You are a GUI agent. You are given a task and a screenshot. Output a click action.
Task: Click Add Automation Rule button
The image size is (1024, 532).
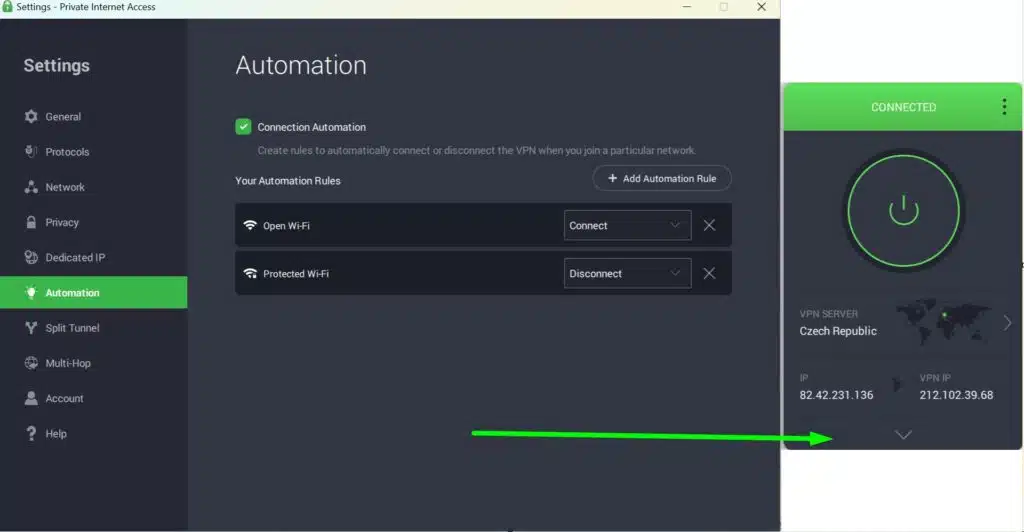coord(662,178)
